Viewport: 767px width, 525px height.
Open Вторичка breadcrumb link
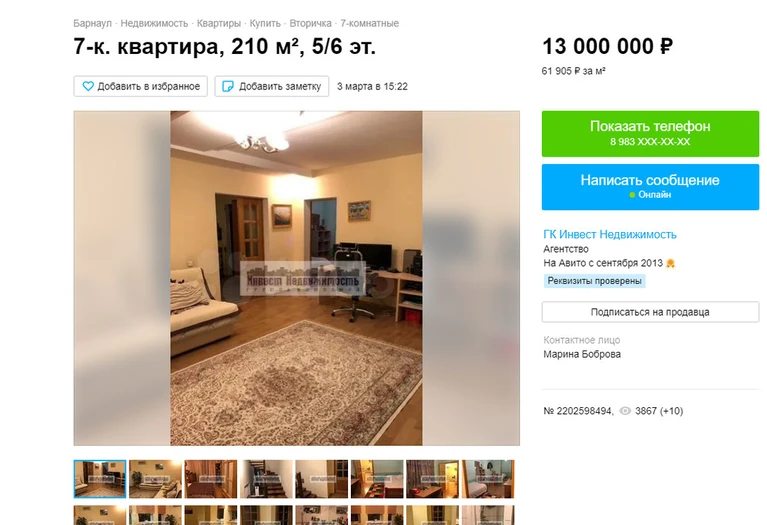pyautogui.click(x=311, y=23)
